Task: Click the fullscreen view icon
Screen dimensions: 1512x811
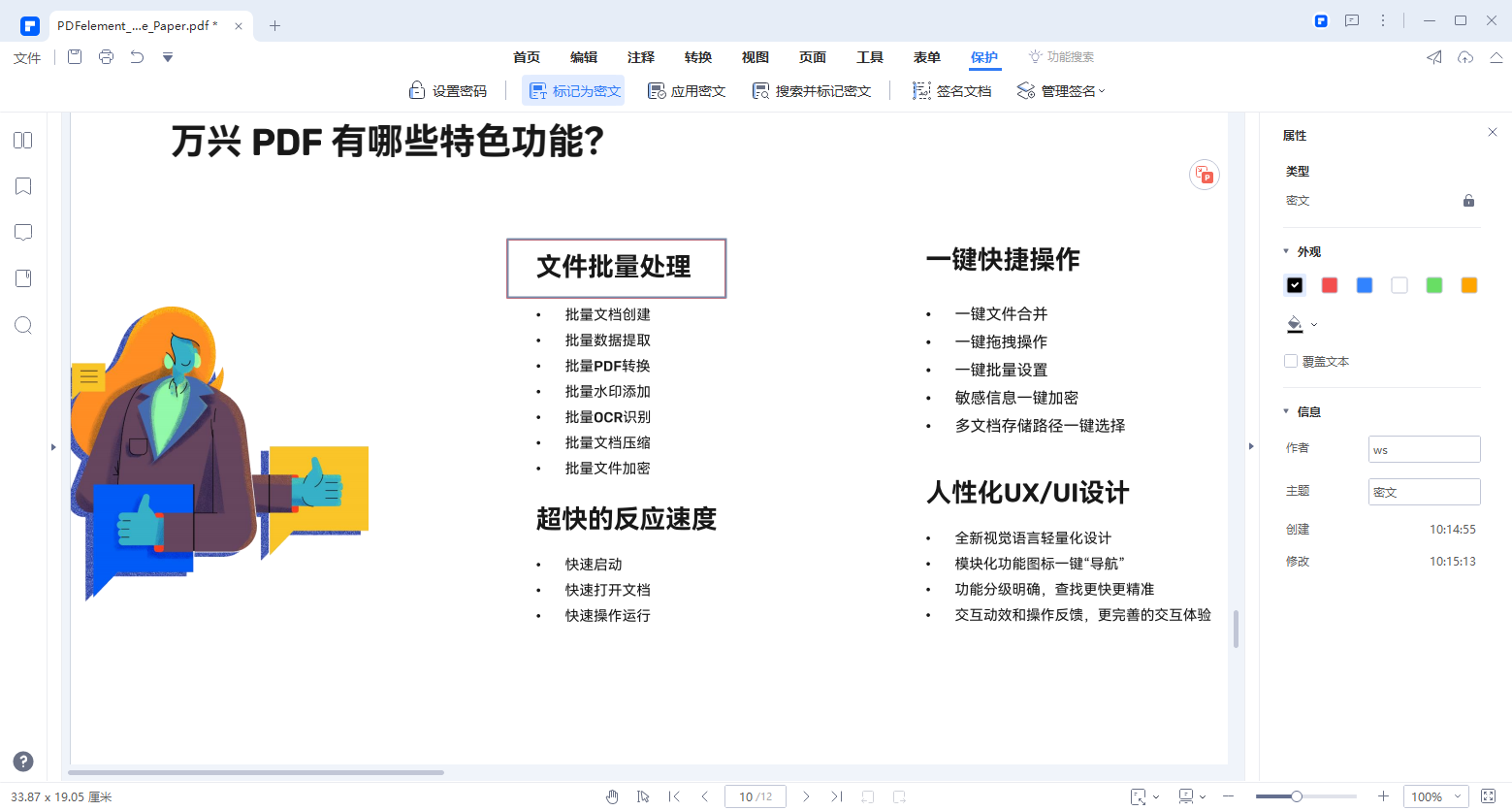Action: 1487,795
